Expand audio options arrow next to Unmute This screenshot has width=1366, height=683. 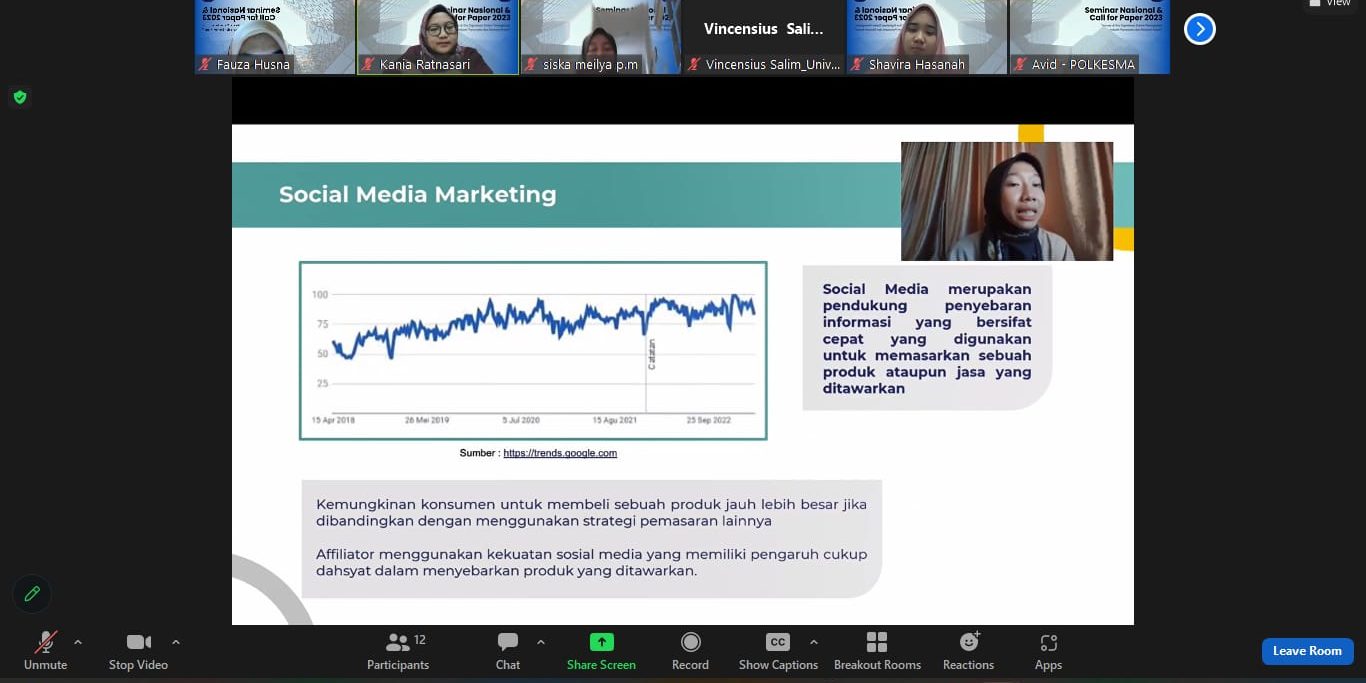coord(78,642)
